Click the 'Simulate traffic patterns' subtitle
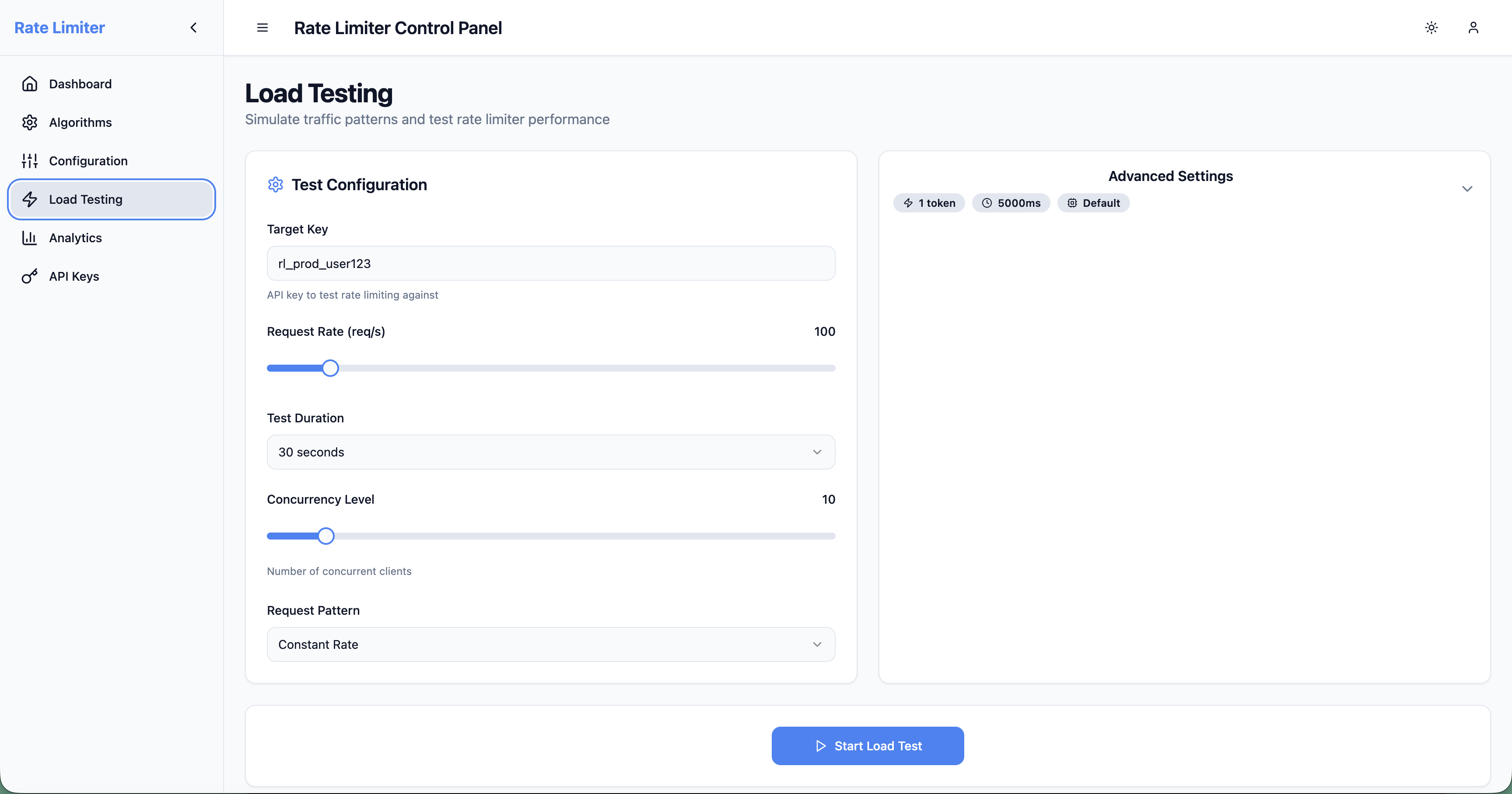Viewport: 1512px width, 794px height. click(x=427, y=120)
